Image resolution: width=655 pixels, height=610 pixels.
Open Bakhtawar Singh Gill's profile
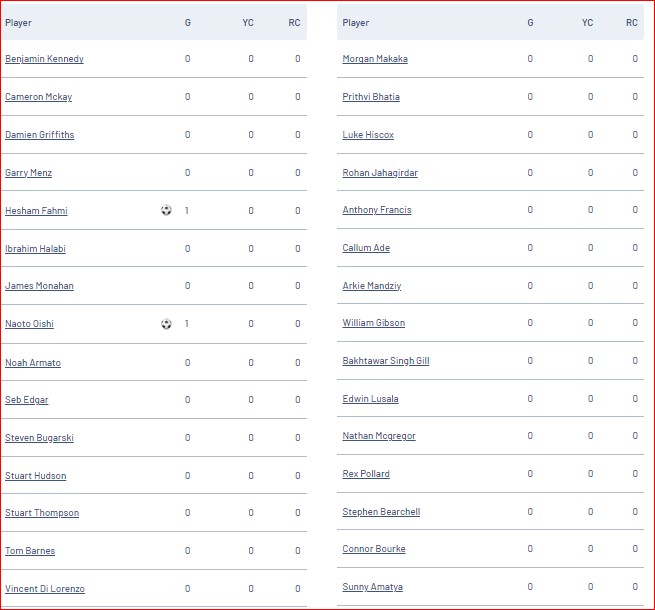tap(386, 361)
